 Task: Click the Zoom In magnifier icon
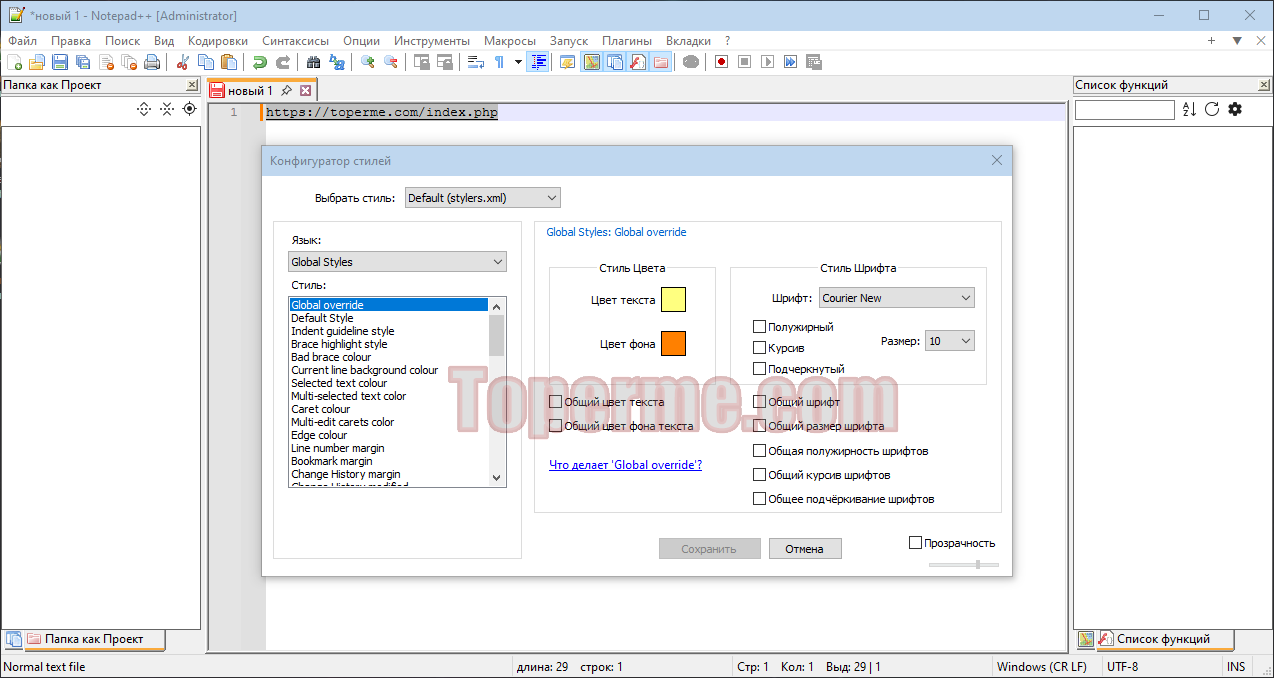point(368,62)
